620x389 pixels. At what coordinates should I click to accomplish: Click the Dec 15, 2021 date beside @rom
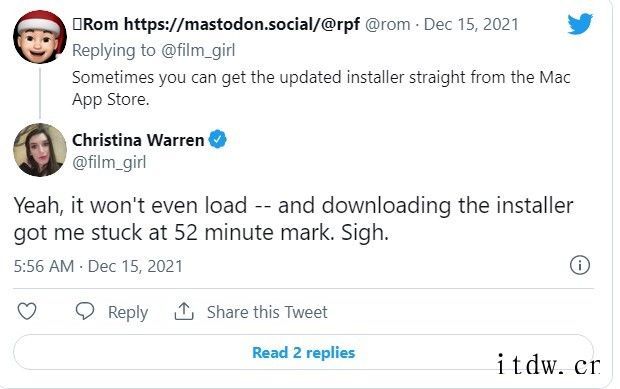coord(471,24)
